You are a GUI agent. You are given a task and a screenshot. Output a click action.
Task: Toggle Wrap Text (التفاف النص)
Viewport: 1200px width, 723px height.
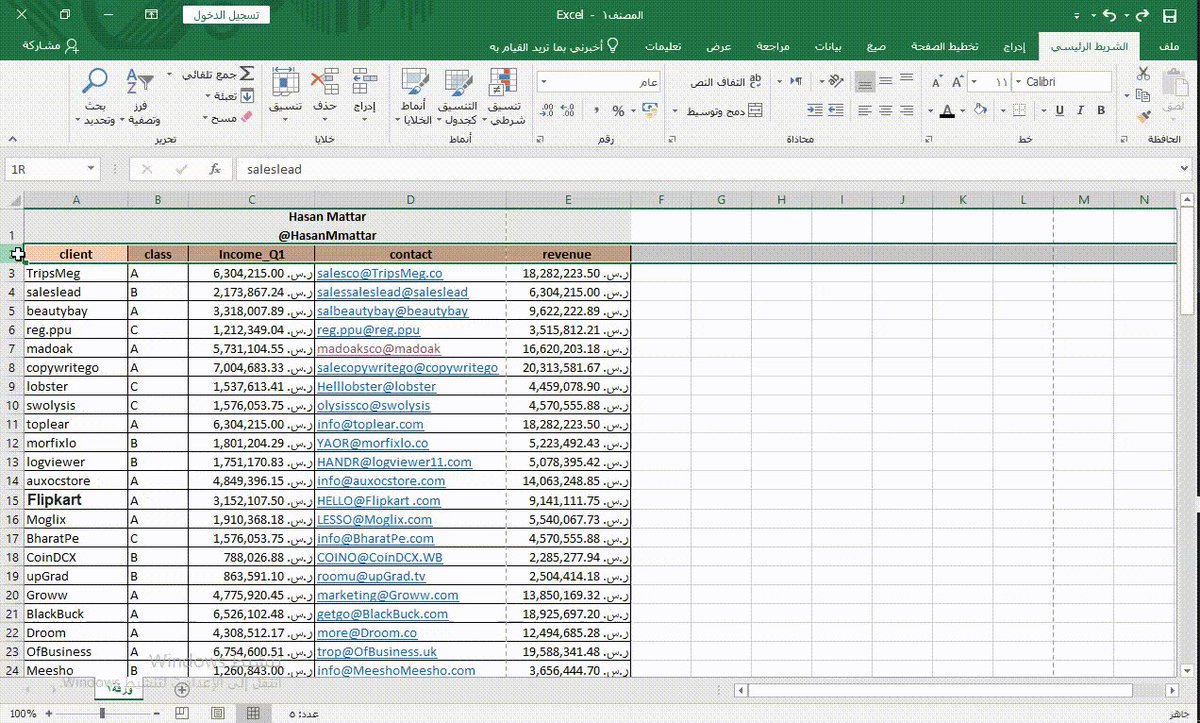click(726, 82)
